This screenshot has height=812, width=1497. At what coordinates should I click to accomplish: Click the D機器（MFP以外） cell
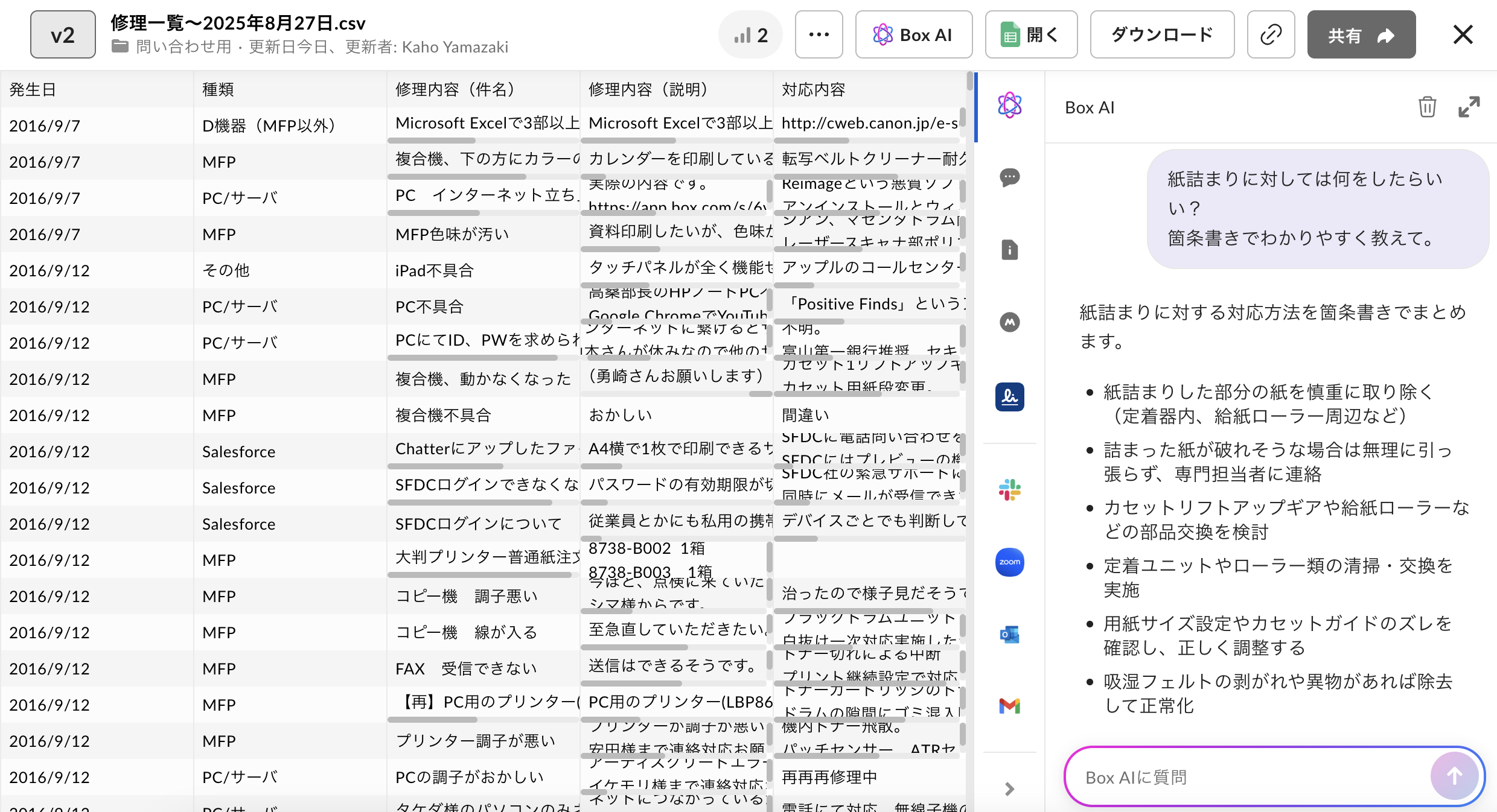point(290,125)
